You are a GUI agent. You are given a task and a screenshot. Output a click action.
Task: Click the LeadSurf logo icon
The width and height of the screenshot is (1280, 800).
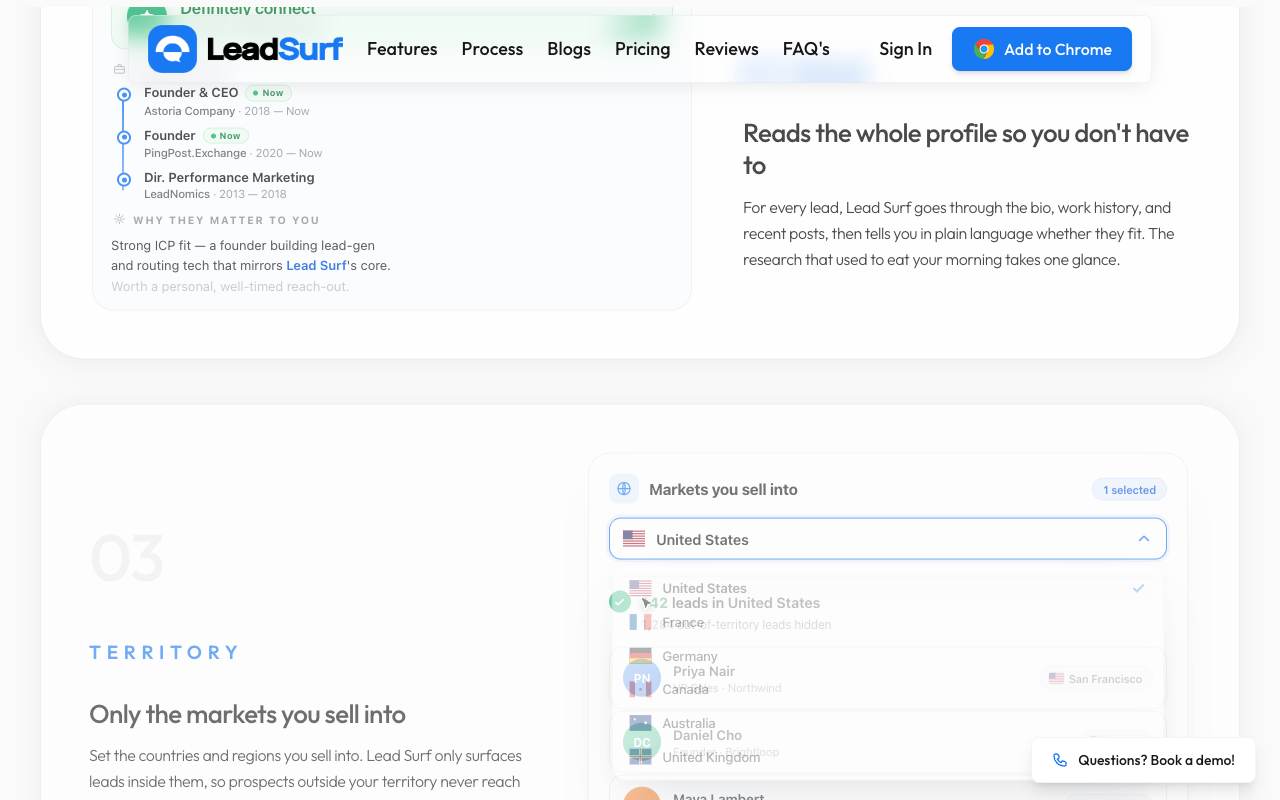[172, 49]
